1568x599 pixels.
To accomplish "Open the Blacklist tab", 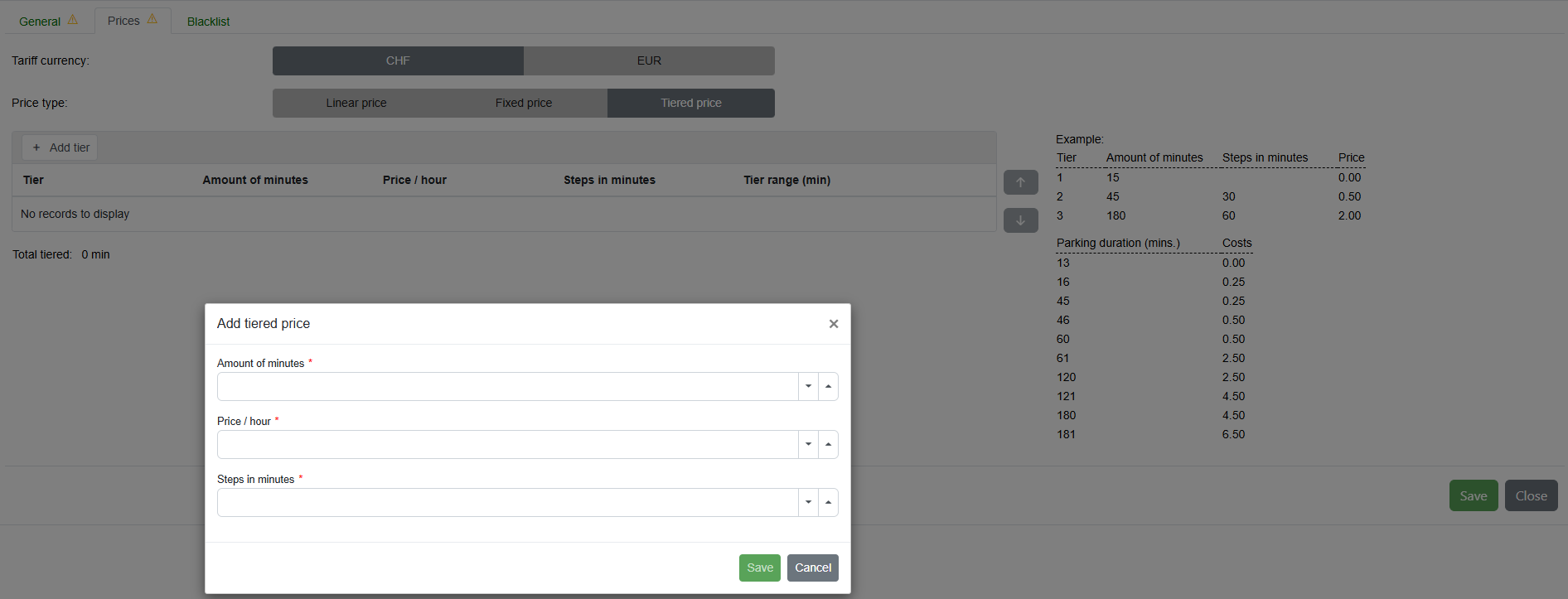I will tap(208, 22).
